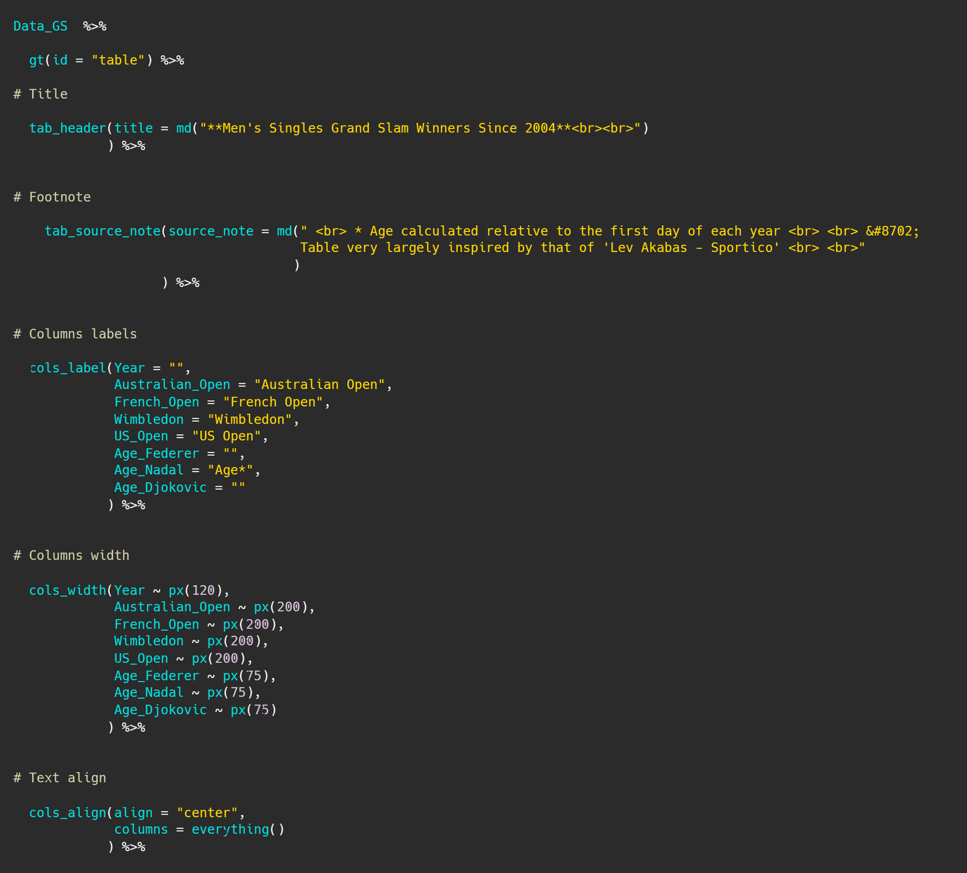Click the cols_label function name
967x873 pixels.
(x=67, y=368)
